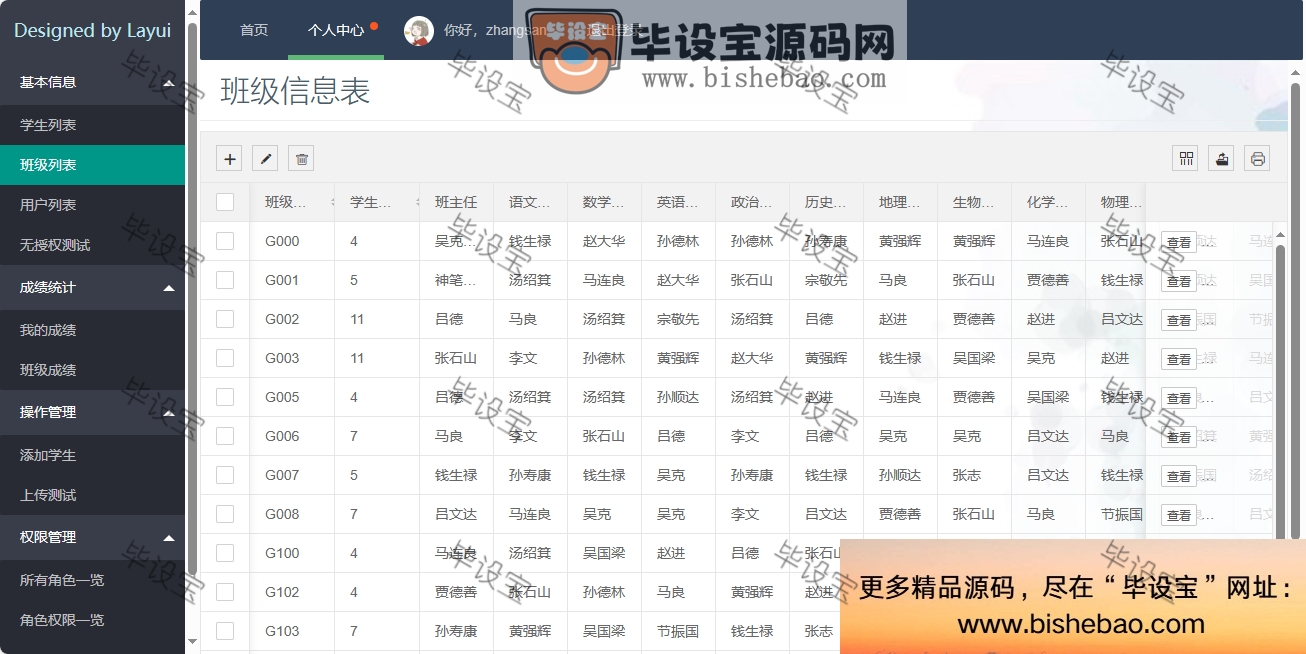Viewport: 1306px width, 654px height.
Task: Open 角色权限一览 in sidebar
Action: [x=92, y=620]
